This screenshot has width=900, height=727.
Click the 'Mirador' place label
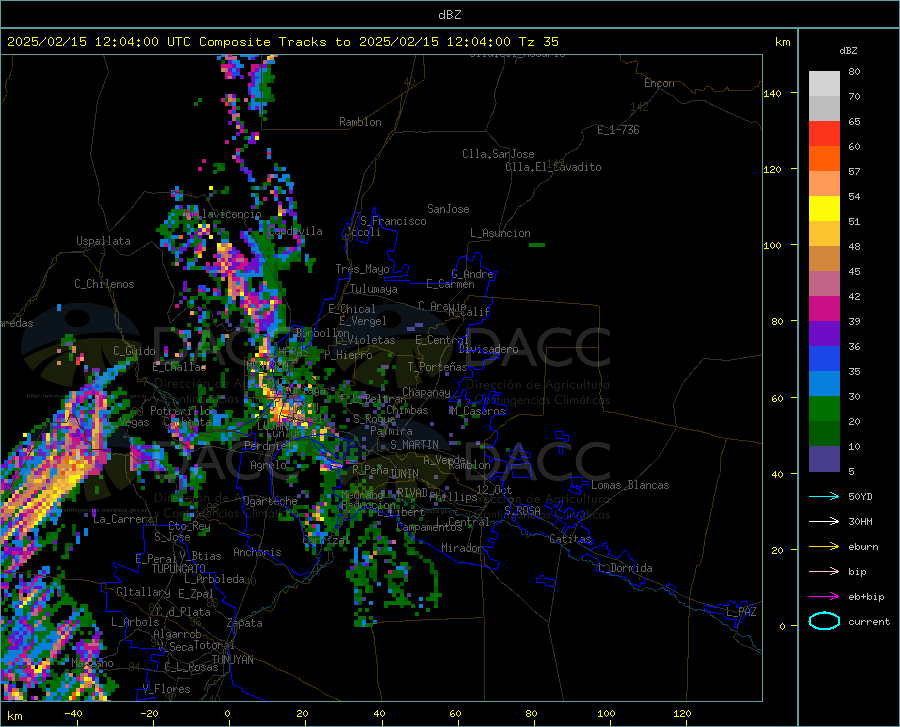click(x=462, y=548)
